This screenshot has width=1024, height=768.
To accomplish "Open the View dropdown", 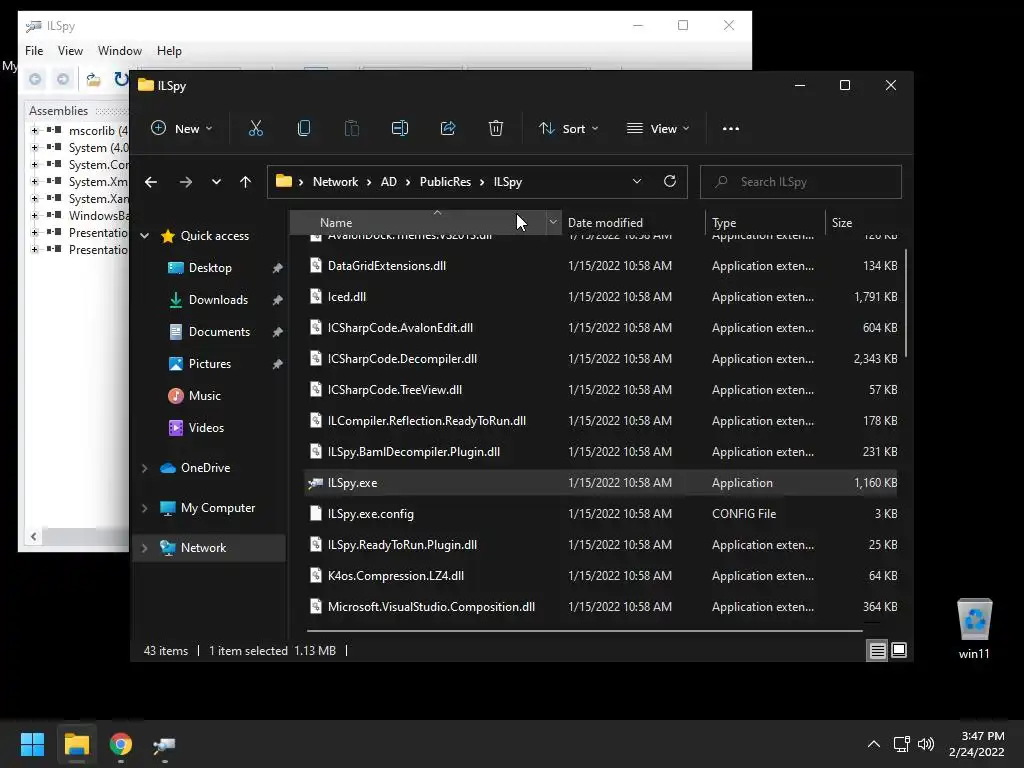I will coord(658,129).
